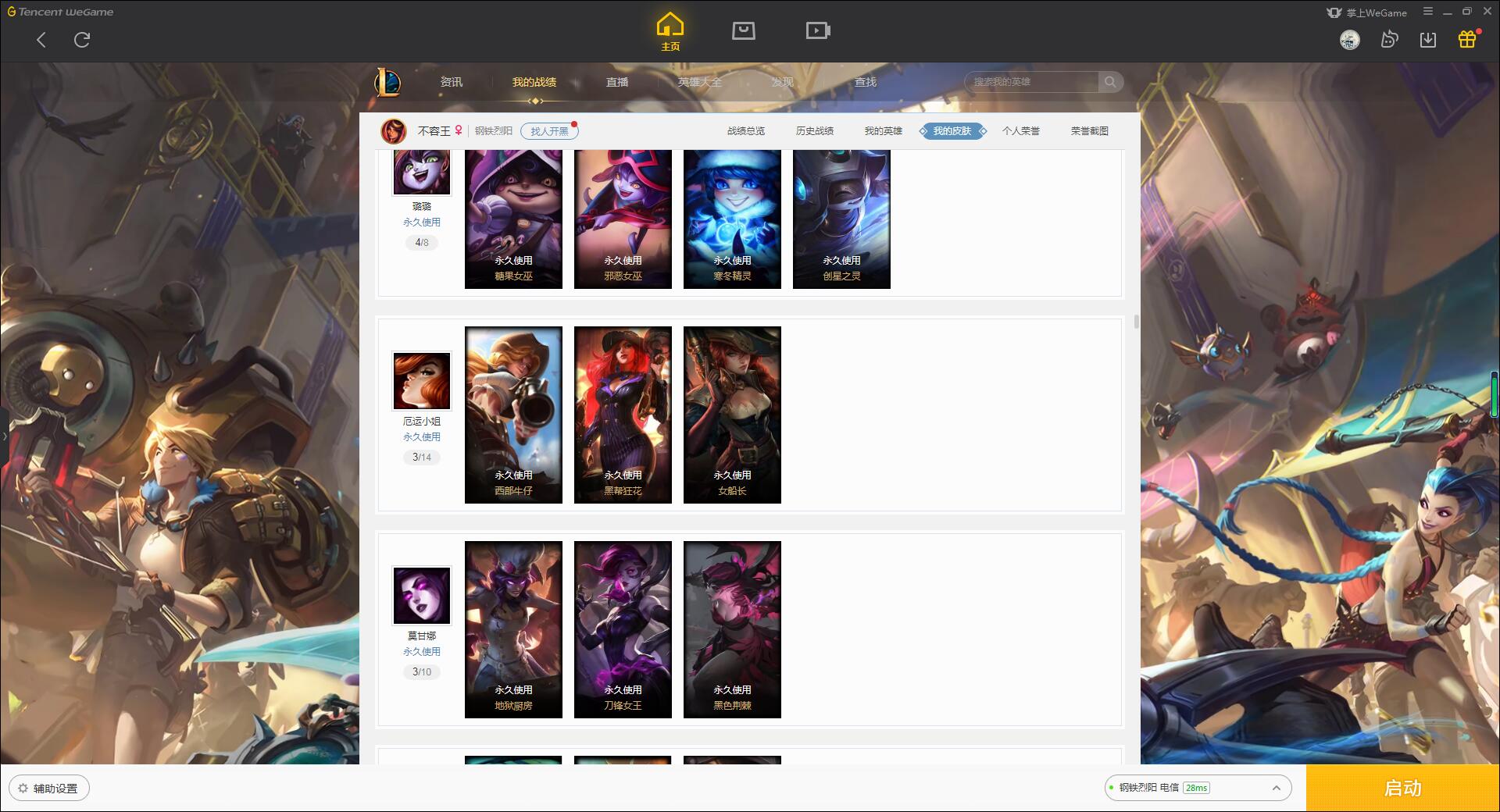Open 邪恶女巫 skin card
Viewport: 1500px width, 812px height.
[x=623, y=219]
